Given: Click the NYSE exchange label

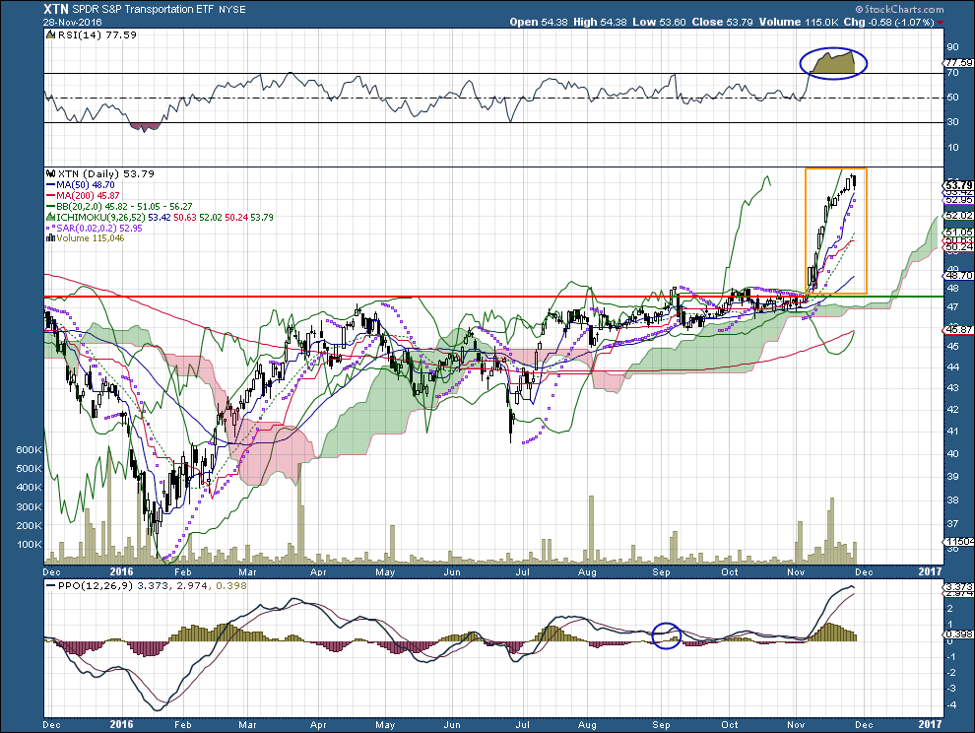Looking at the screenshot, I should point(232,10).
